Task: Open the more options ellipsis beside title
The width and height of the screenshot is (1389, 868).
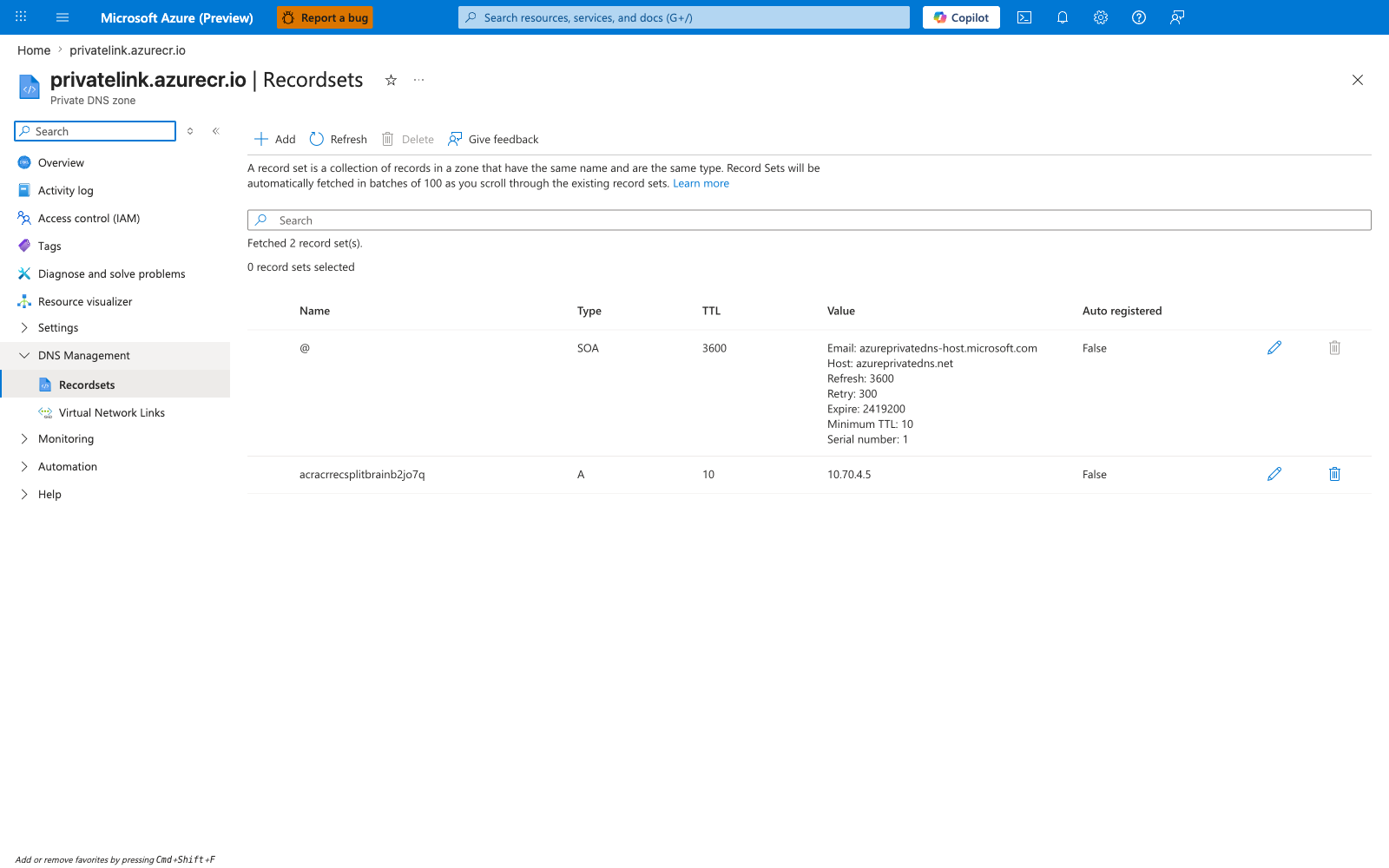Action: 419,80
